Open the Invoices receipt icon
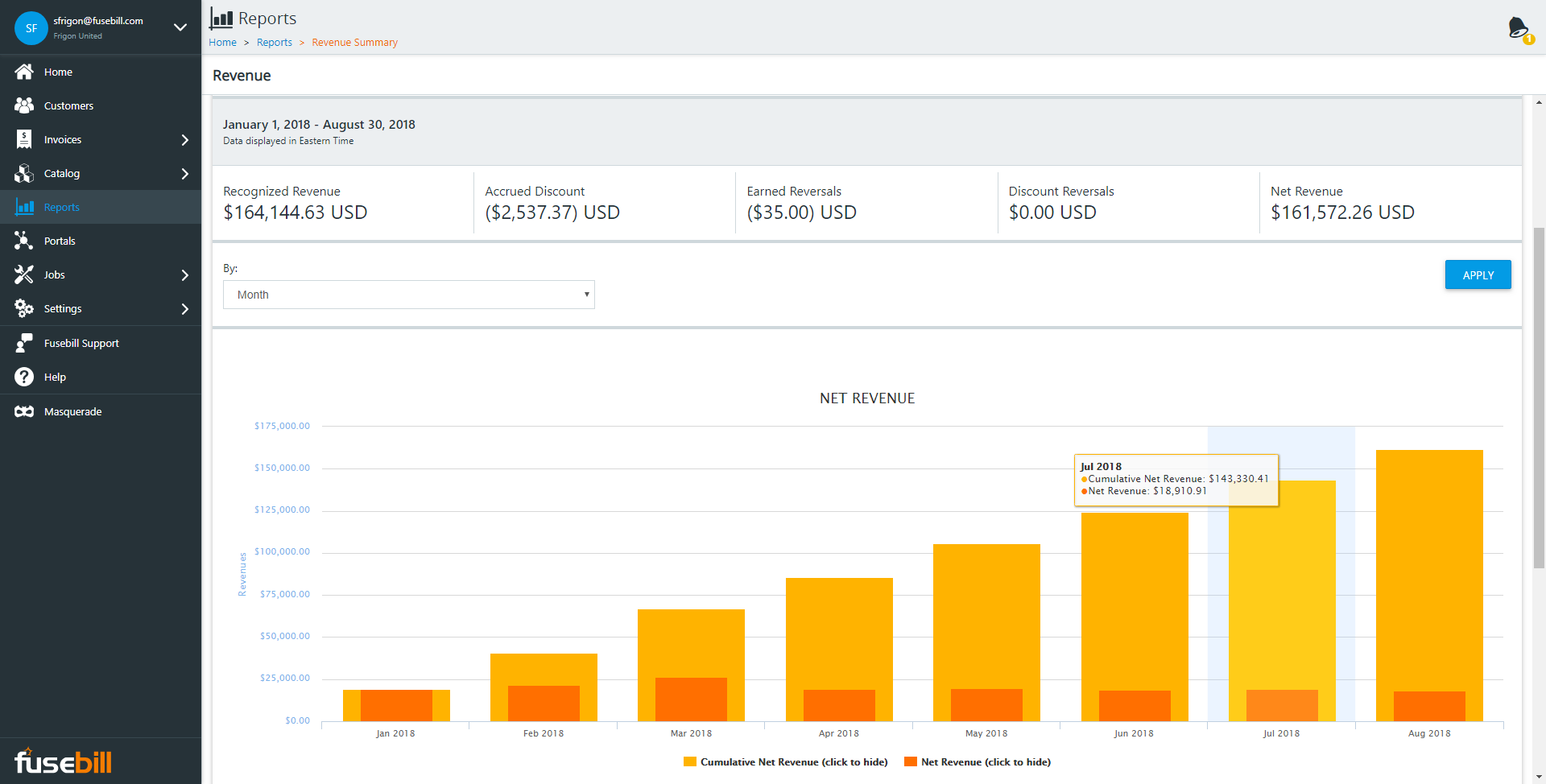Image resolution: width=1546 pixels, height=784 pixels. [x=24, y=139]
